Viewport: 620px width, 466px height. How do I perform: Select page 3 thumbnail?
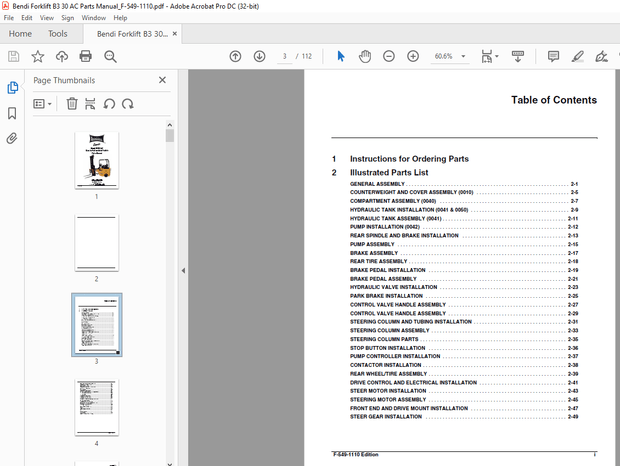(x=96, y=325)
